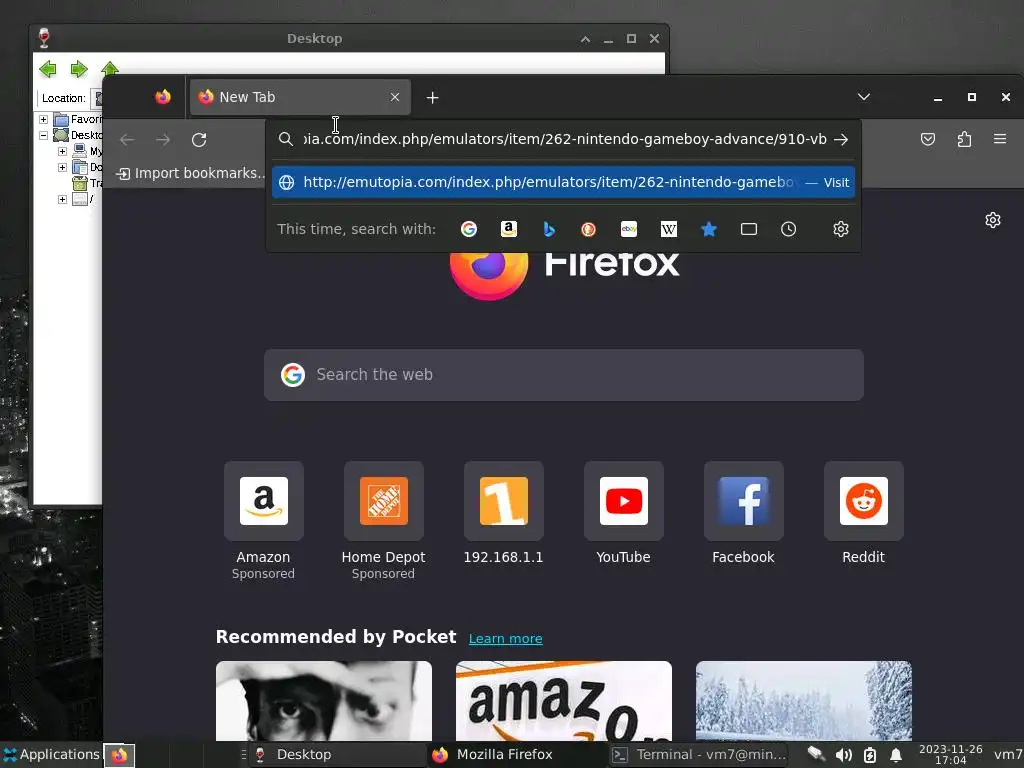Open volume control in system tray
Screen dimensions: 1024x768
(x=843, y=756)
